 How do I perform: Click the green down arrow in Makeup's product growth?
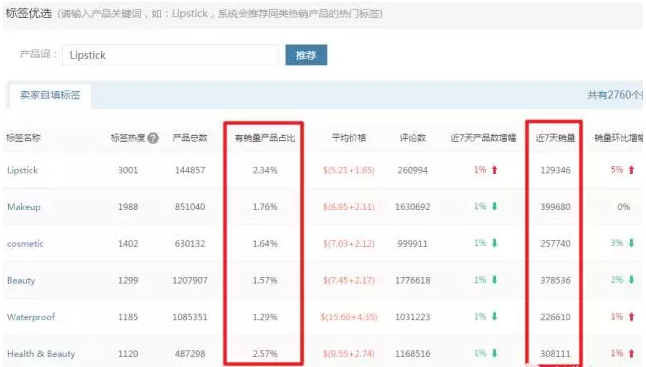(494, 206)
